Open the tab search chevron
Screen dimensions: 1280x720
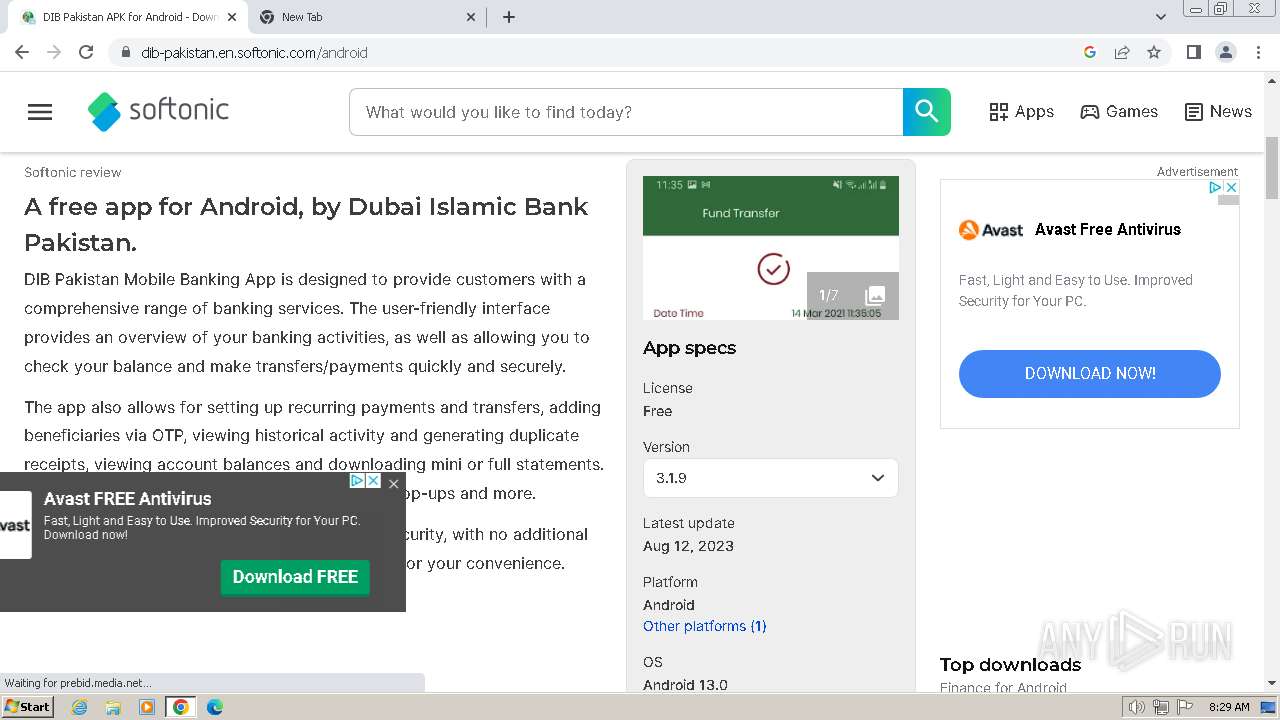point(1161,17)
